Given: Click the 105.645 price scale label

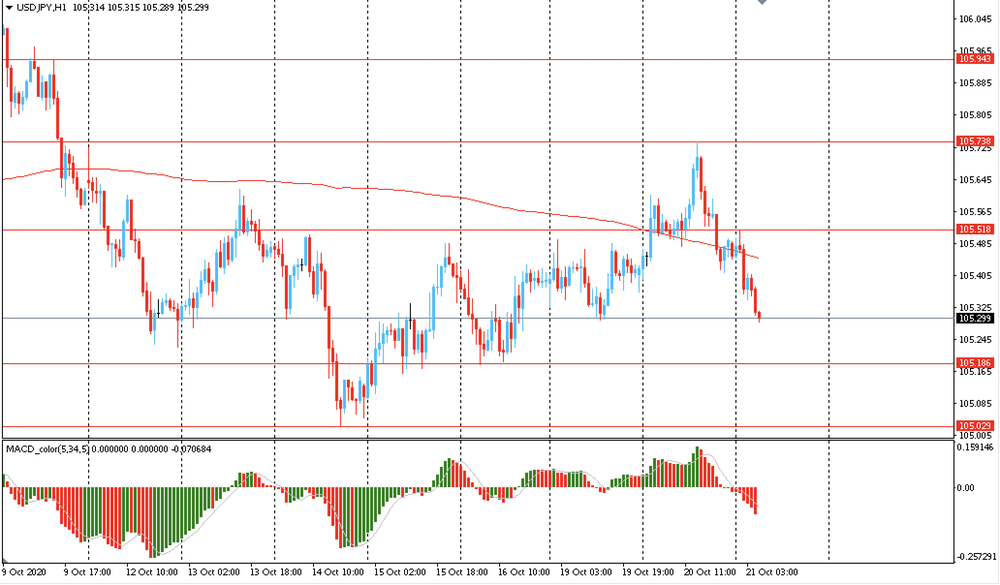Looking at the screenshot, I should pos(976,180).
